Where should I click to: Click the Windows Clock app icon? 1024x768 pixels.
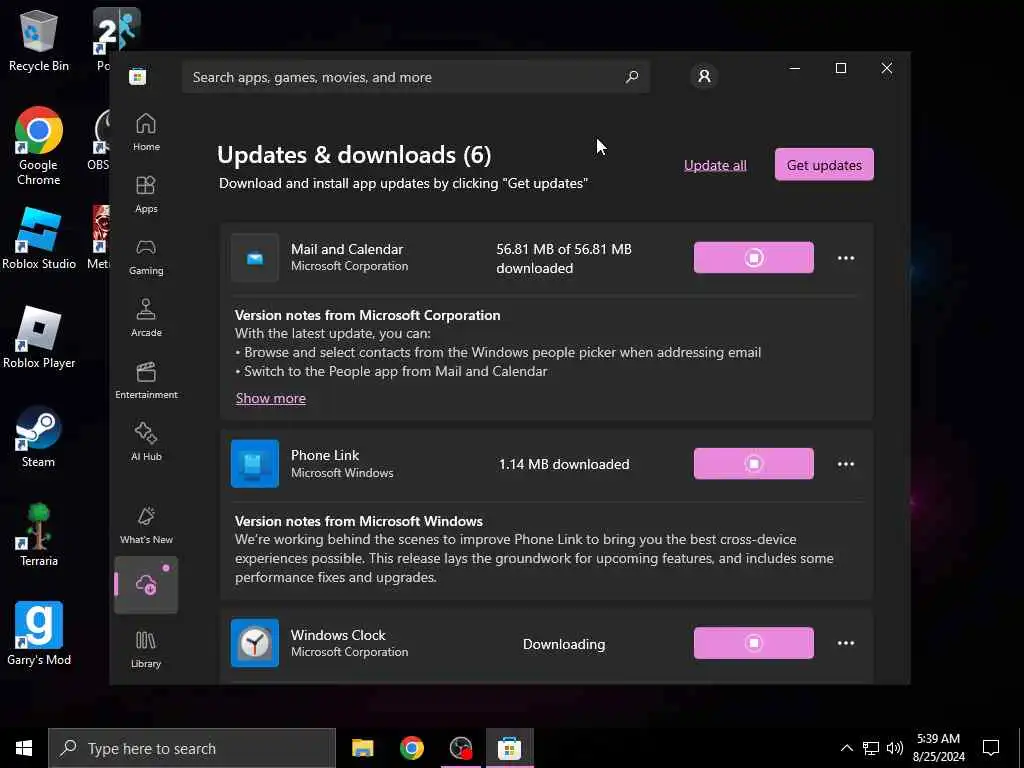[x=255, y=643]
